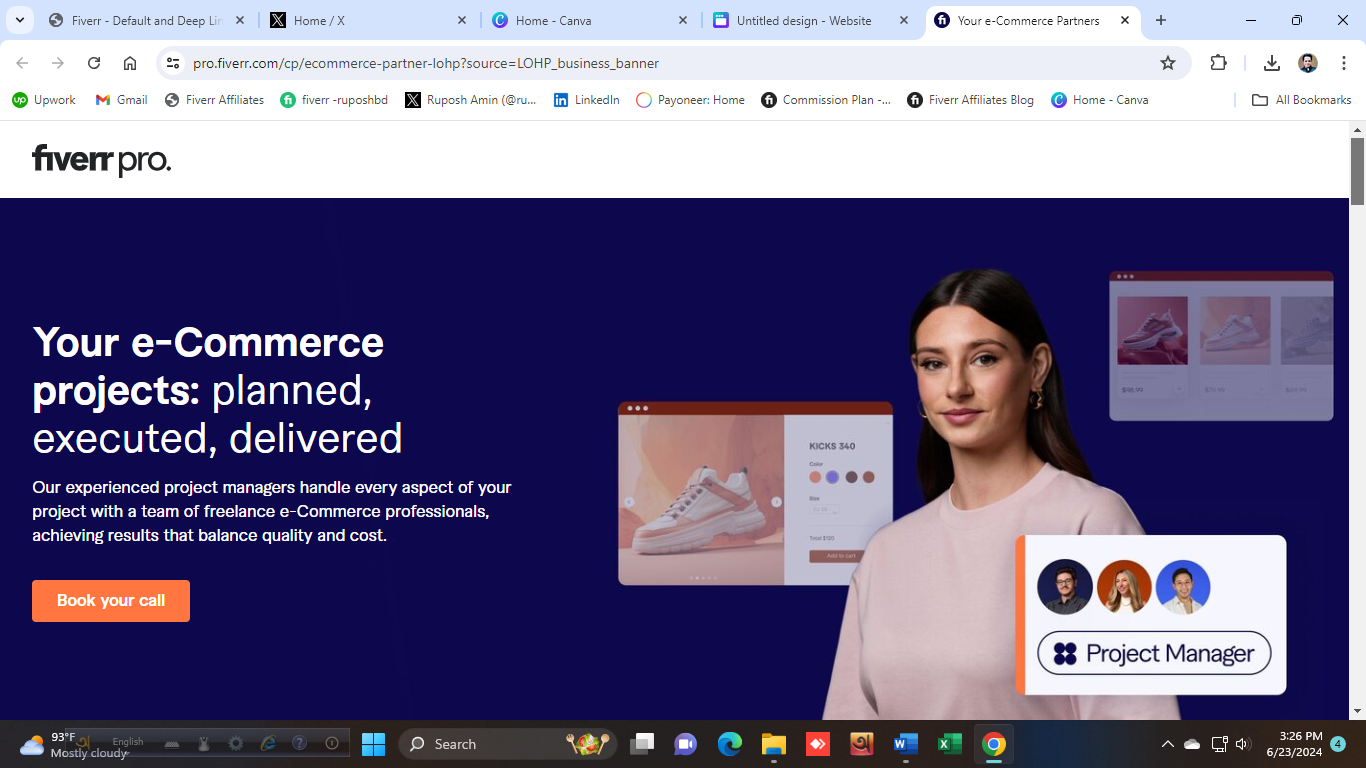Open the Payoneer: Home bookmark
The height and width of the screenshot is (768, 1366).
pyautogui.click(x=690, y=100)
